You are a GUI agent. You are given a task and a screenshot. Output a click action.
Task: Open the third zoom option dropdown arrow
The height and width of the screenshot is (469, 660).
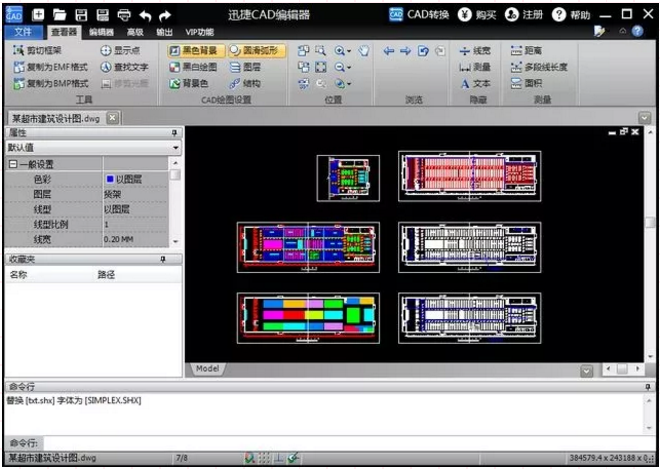[x=349, y=84]
